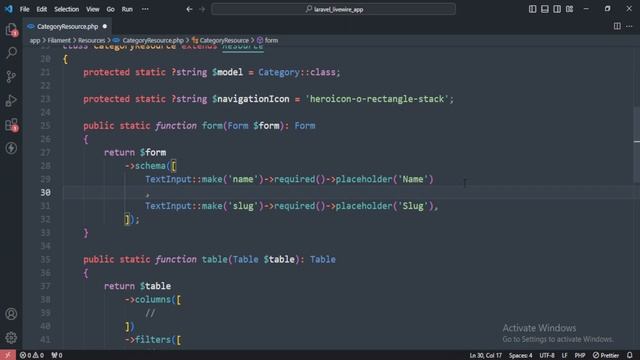640x360 pixels.
Task: Click $navigationIcon variable on line 23
Action: tap(250, 99)
